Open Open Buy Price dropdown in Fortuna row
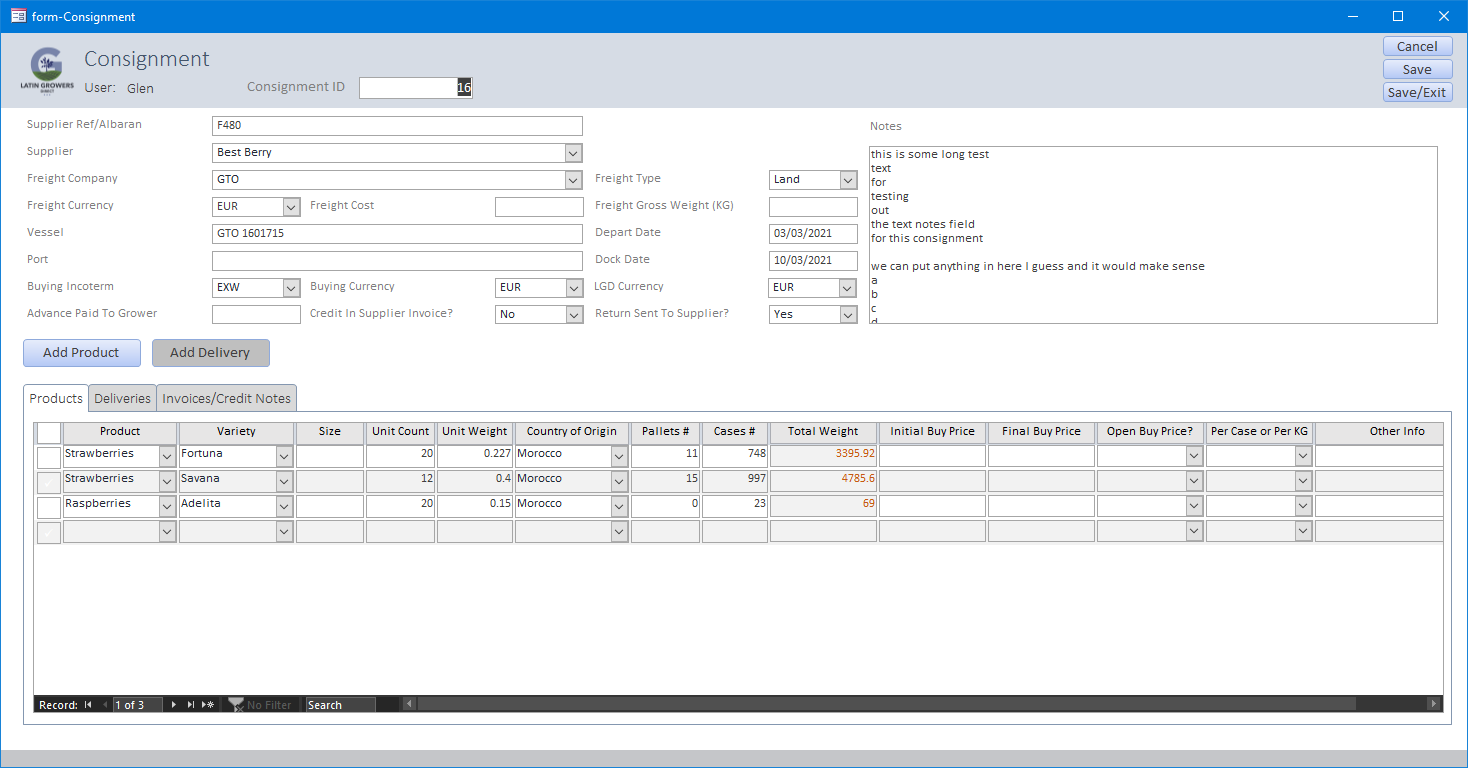The width and height of the screenshot is (1468, 768). point(1194,457)
